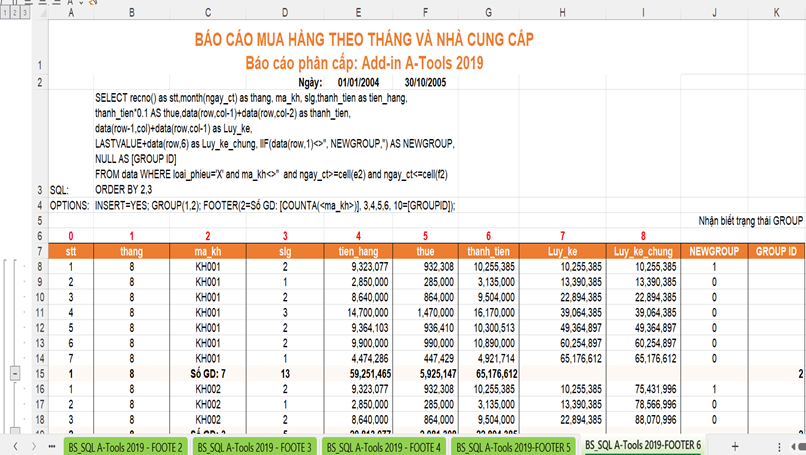The height and width of the screenshot is (455, 806).
Task: Select column E header
Action: tap(358, 13)
